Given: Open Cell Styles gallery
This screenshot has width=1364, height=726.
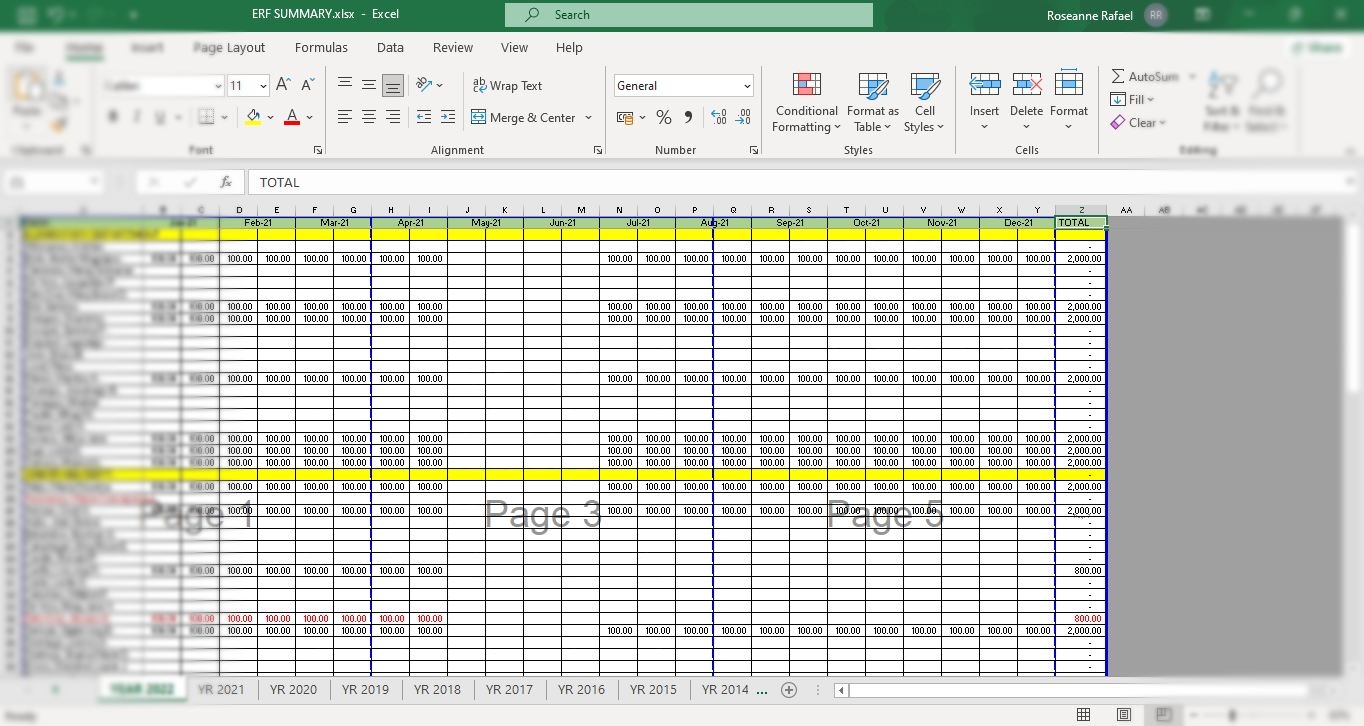Looking at the screenshot, I should [x=924, y=102].
